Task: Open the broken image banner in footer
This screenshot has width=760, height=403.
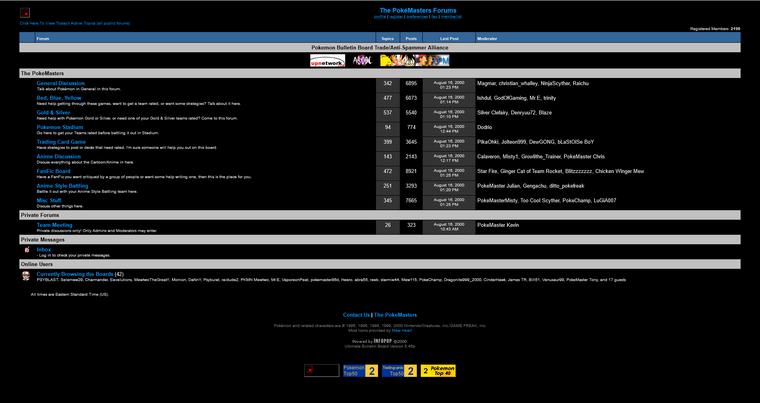Action: (322, 371)
